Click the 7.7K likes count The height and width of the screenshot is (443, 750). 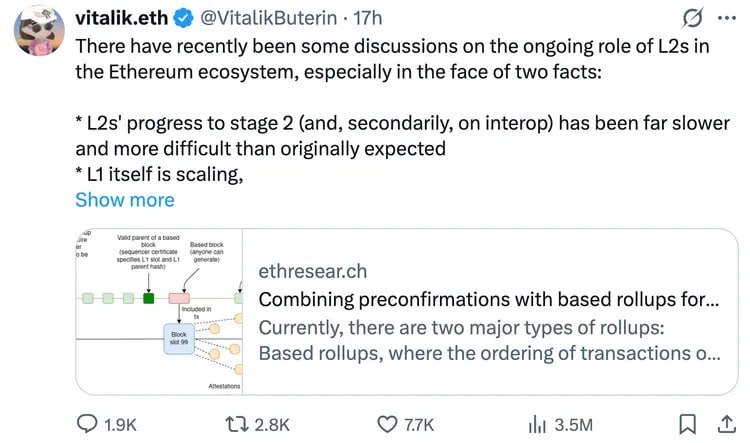418,425
